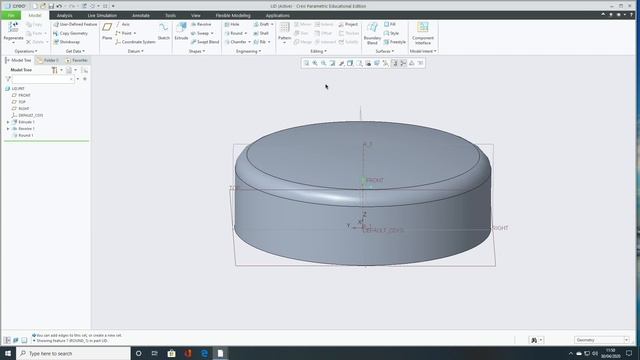The width and height of the screenshot is (640, 360).
Task: Activate the Extrude tool
Action: 181,31
